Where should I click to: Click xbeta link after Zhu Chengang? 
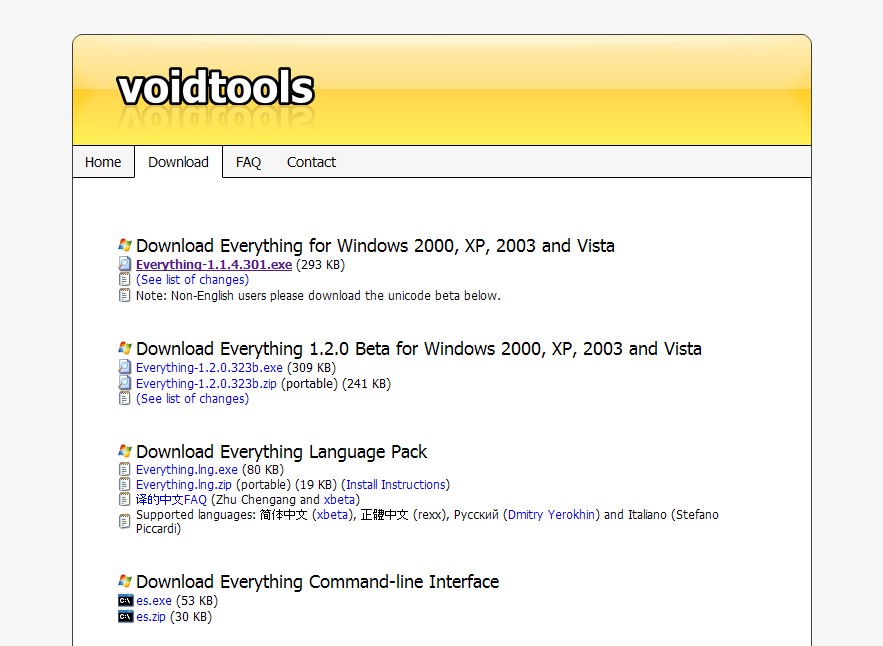pyautogui.click(x=339, y=500)
